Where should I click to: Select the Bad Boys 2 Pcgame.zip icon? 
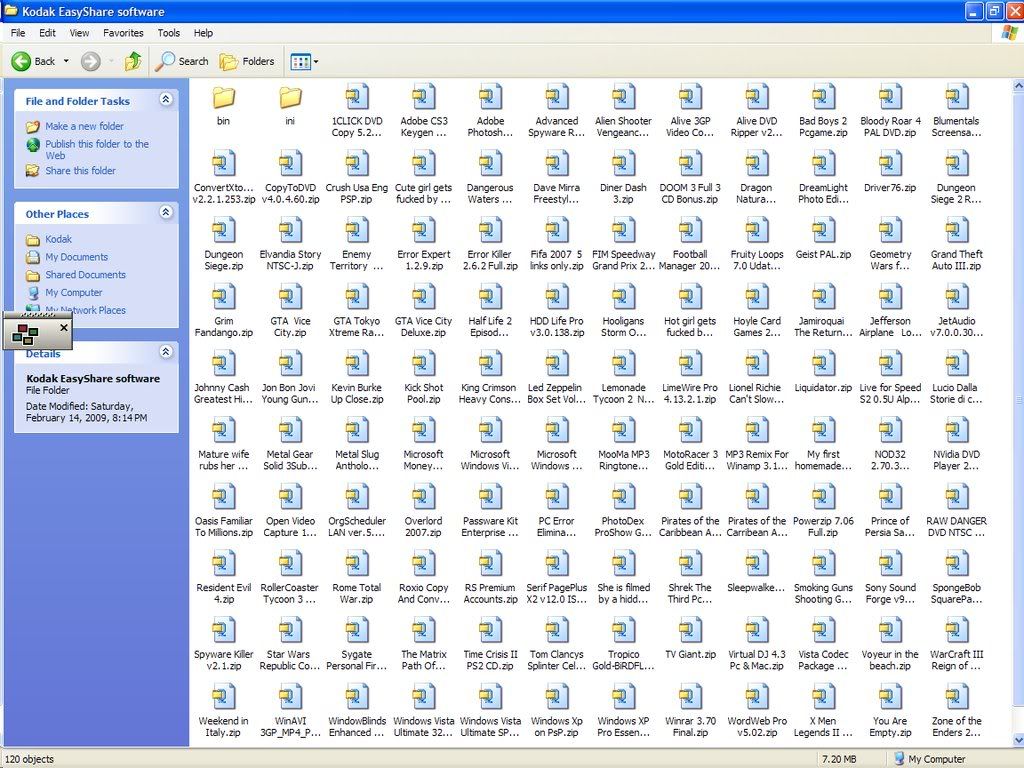[823, 97]
